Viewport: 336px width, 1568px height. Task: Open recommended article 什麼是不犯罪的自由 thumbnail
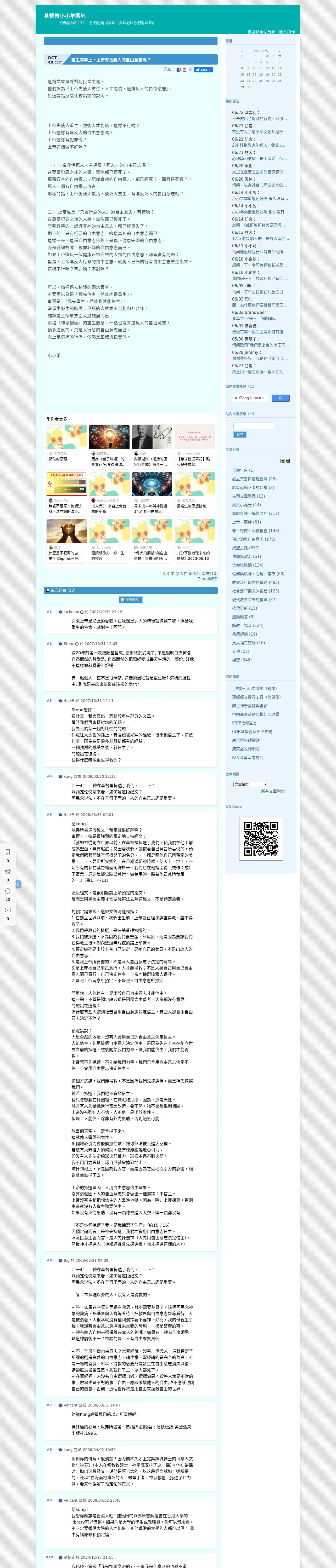[x=66, y=531]
